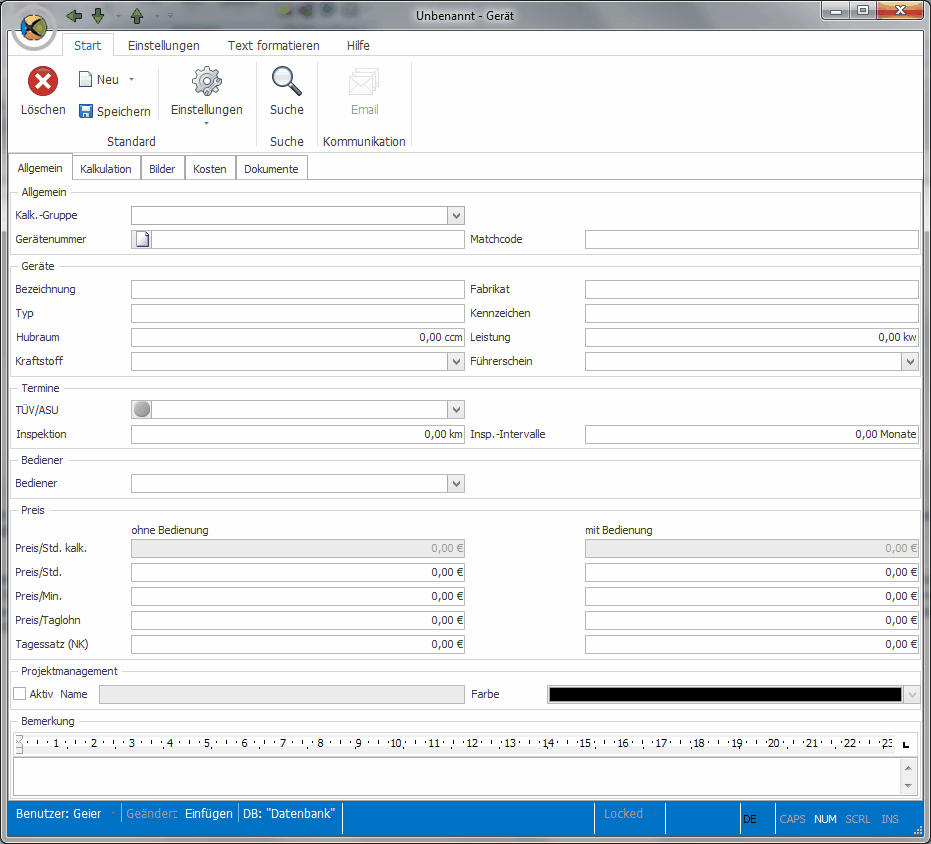Click the Suche magnifying glass icon

click(287, 81)
